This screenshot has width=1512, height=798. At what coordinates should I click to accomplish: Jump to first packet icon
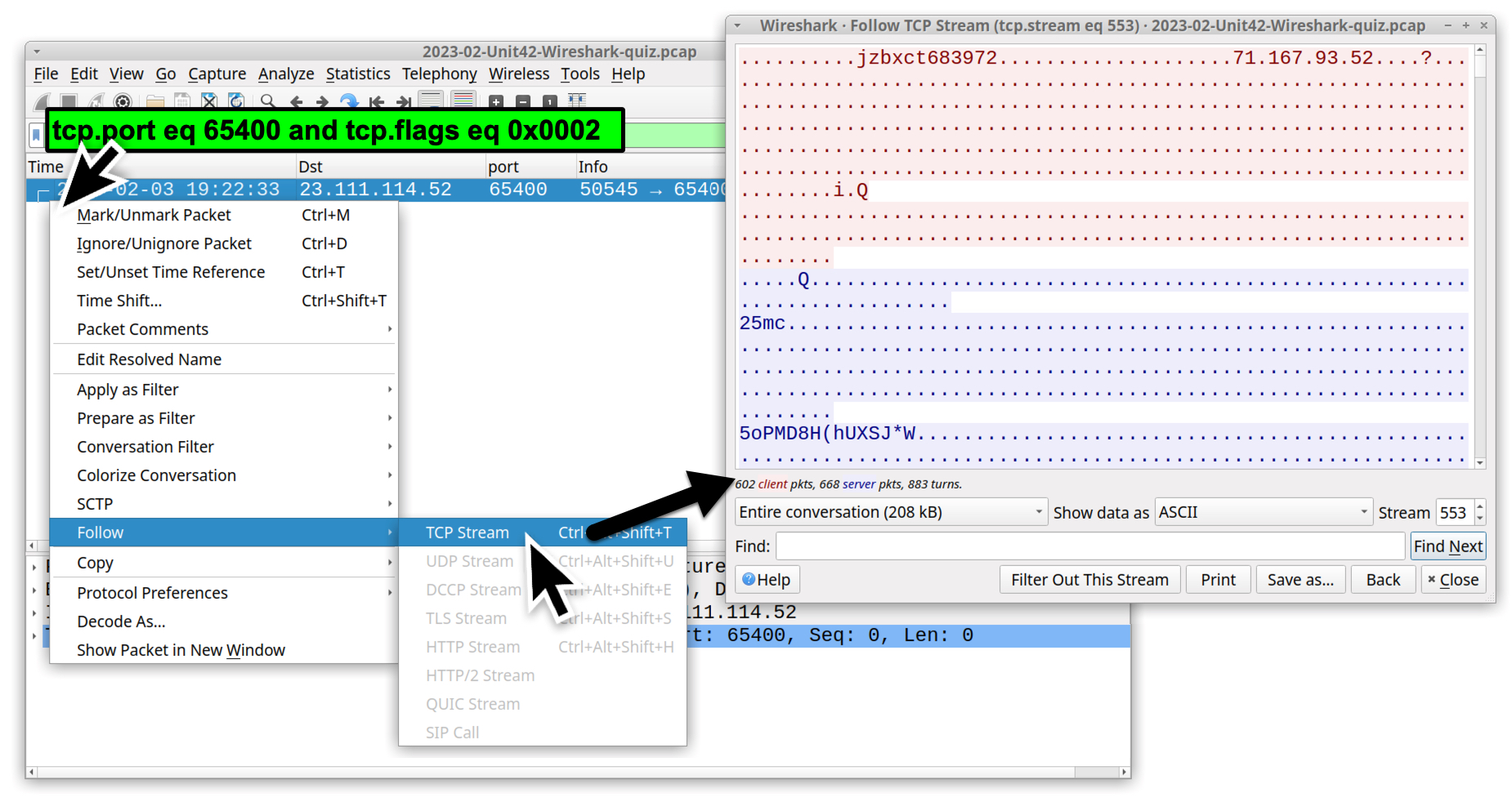(376, 101)
